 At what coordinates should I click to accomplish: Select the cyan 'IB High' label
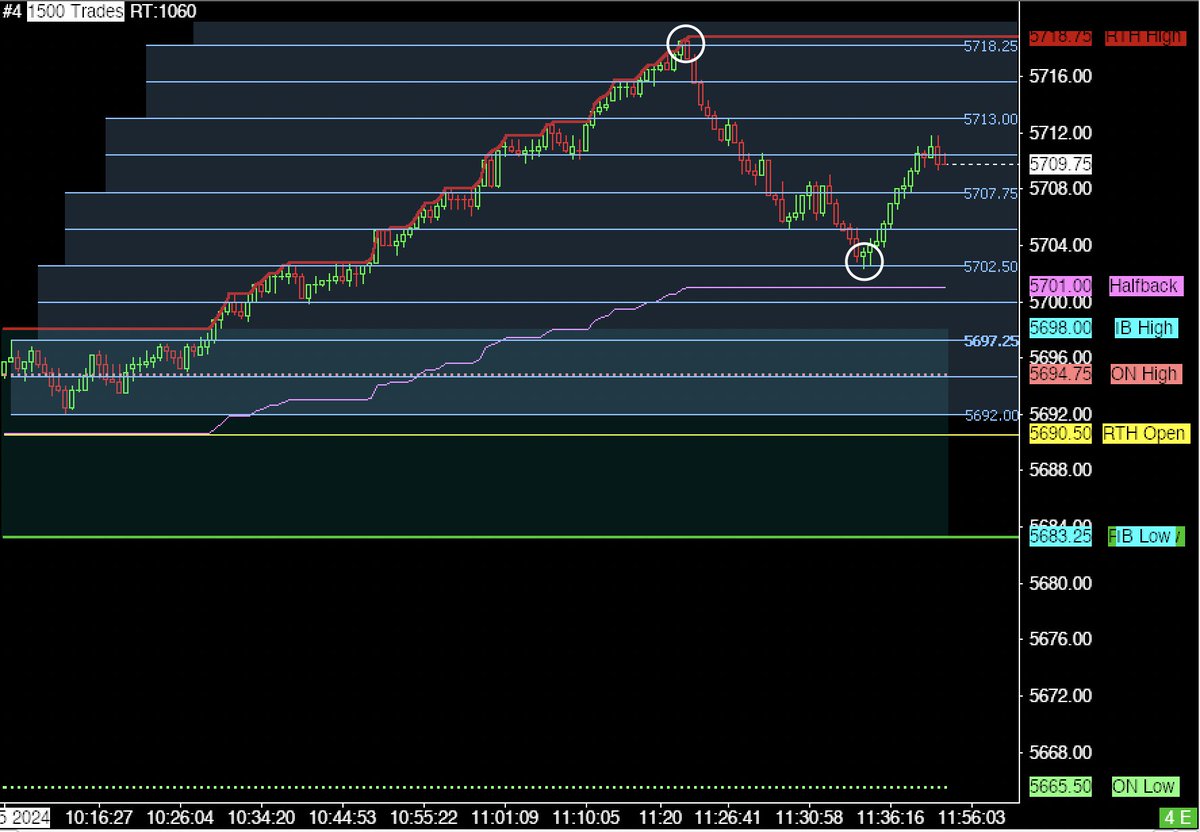1145,328
